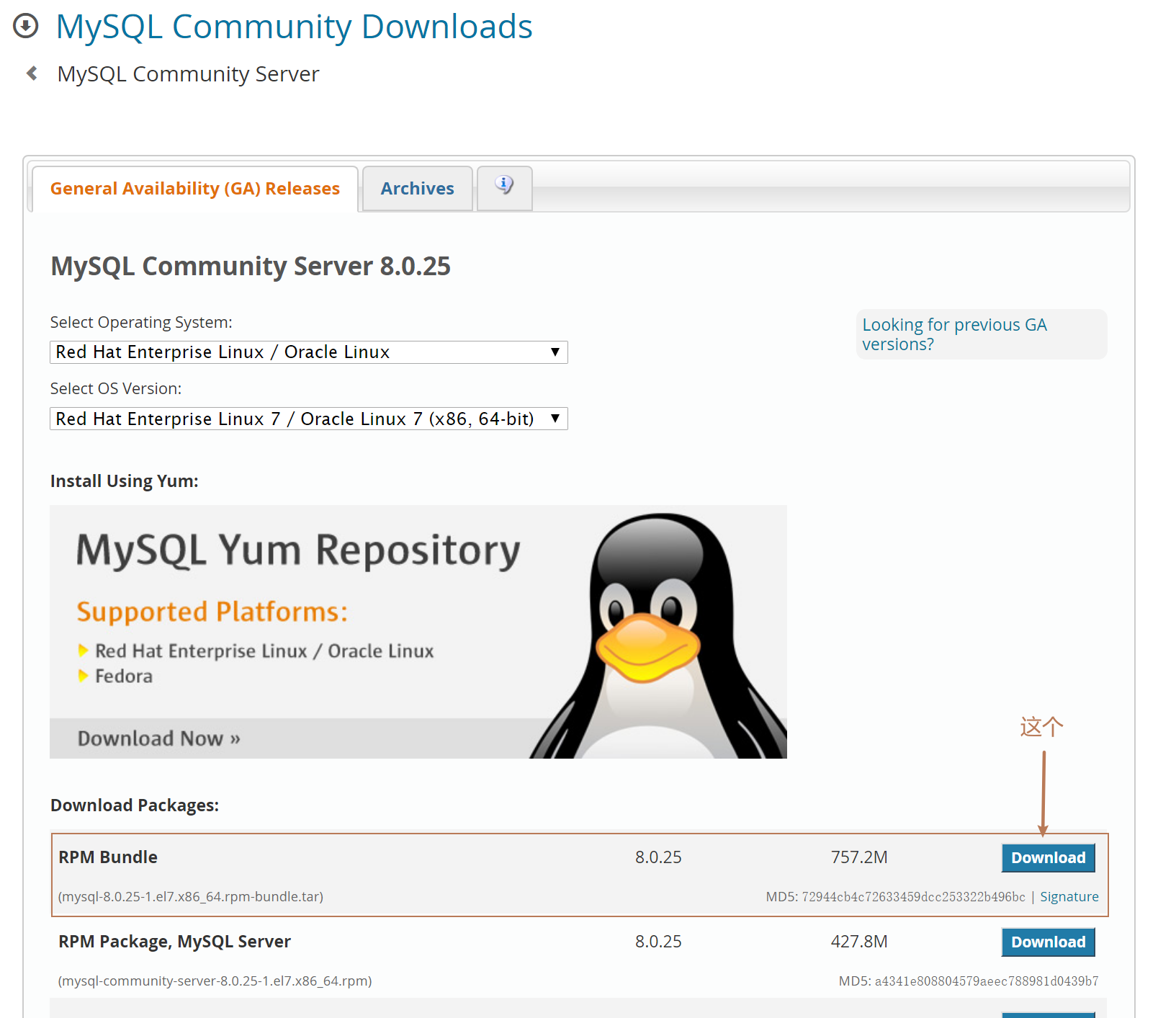Click the mysql-community-server-8.0.25-1.el7.x86_64.rpm filename
The width and height of the screenshot is (1176, 1018).
[215, 981]
